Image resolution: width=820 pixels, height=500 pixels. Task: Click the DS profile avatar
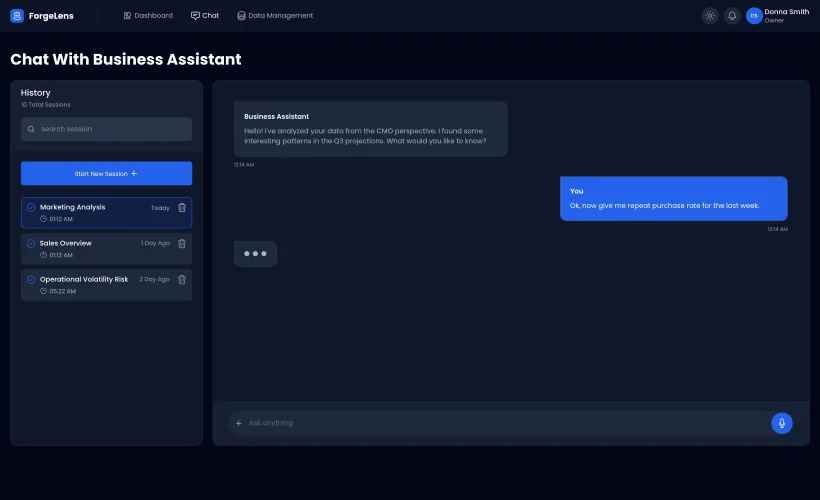pyautogui.click(x=754, y=16)
